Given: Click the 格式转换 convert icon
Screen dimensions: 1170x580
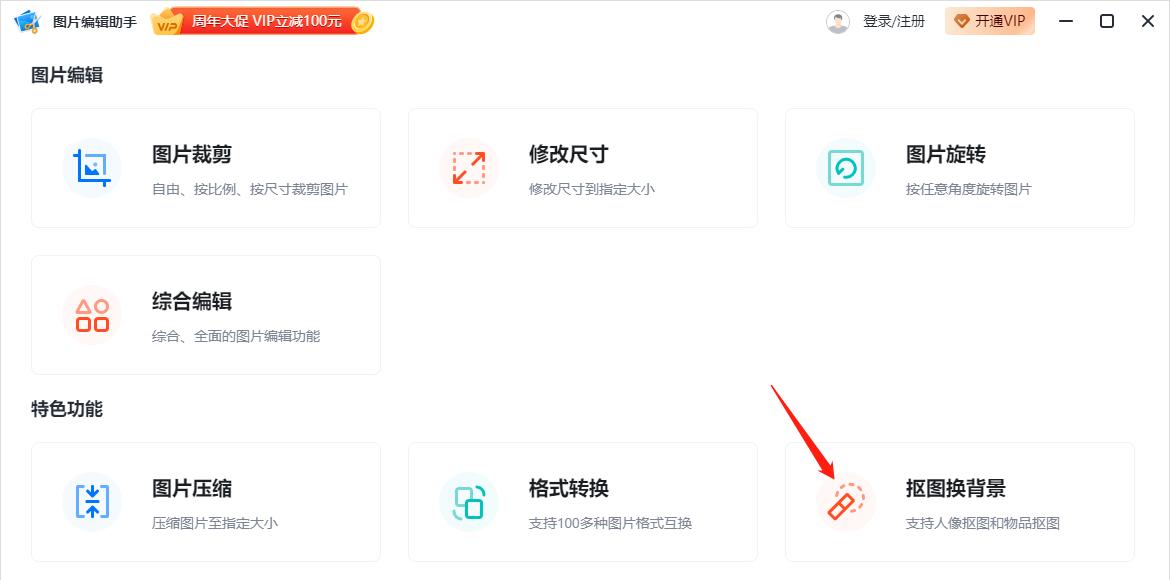Looking at the screenshot, I should pos(469,502).
